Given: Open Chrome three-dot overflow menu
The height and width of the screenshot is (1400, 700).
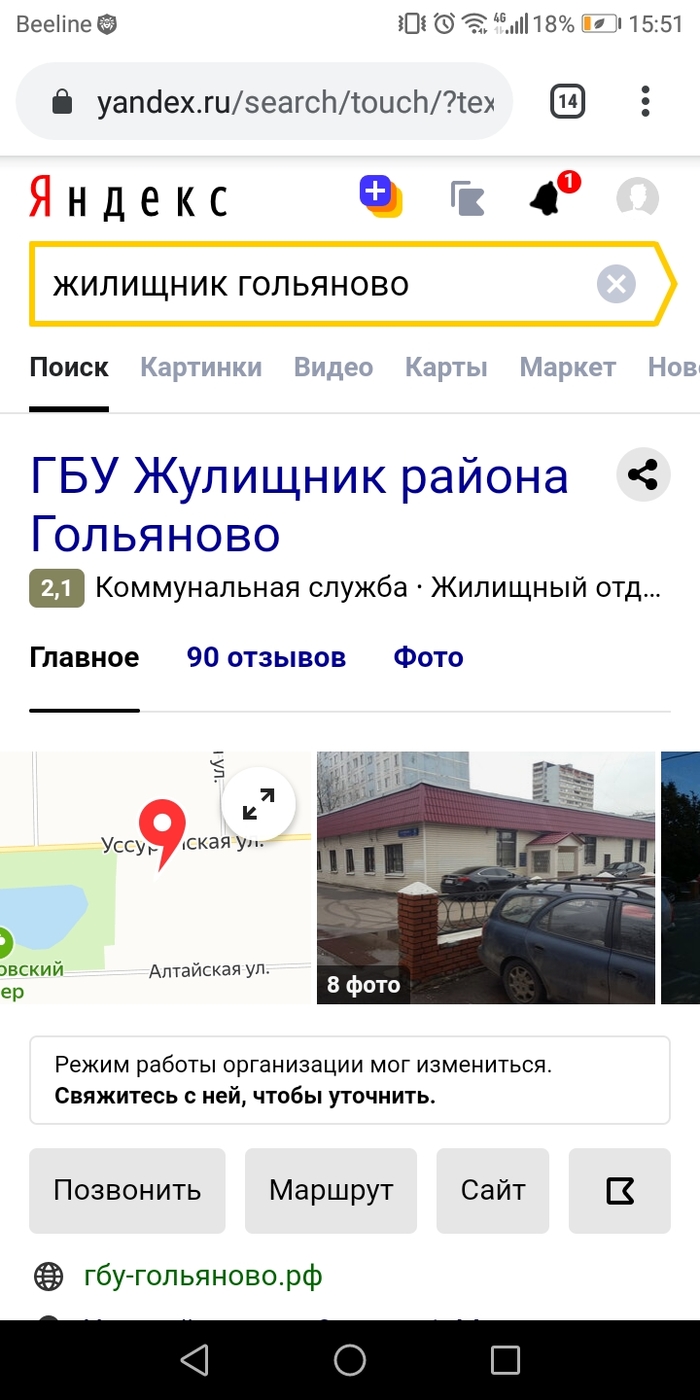Looking at the screenshot, I should 645,101.
